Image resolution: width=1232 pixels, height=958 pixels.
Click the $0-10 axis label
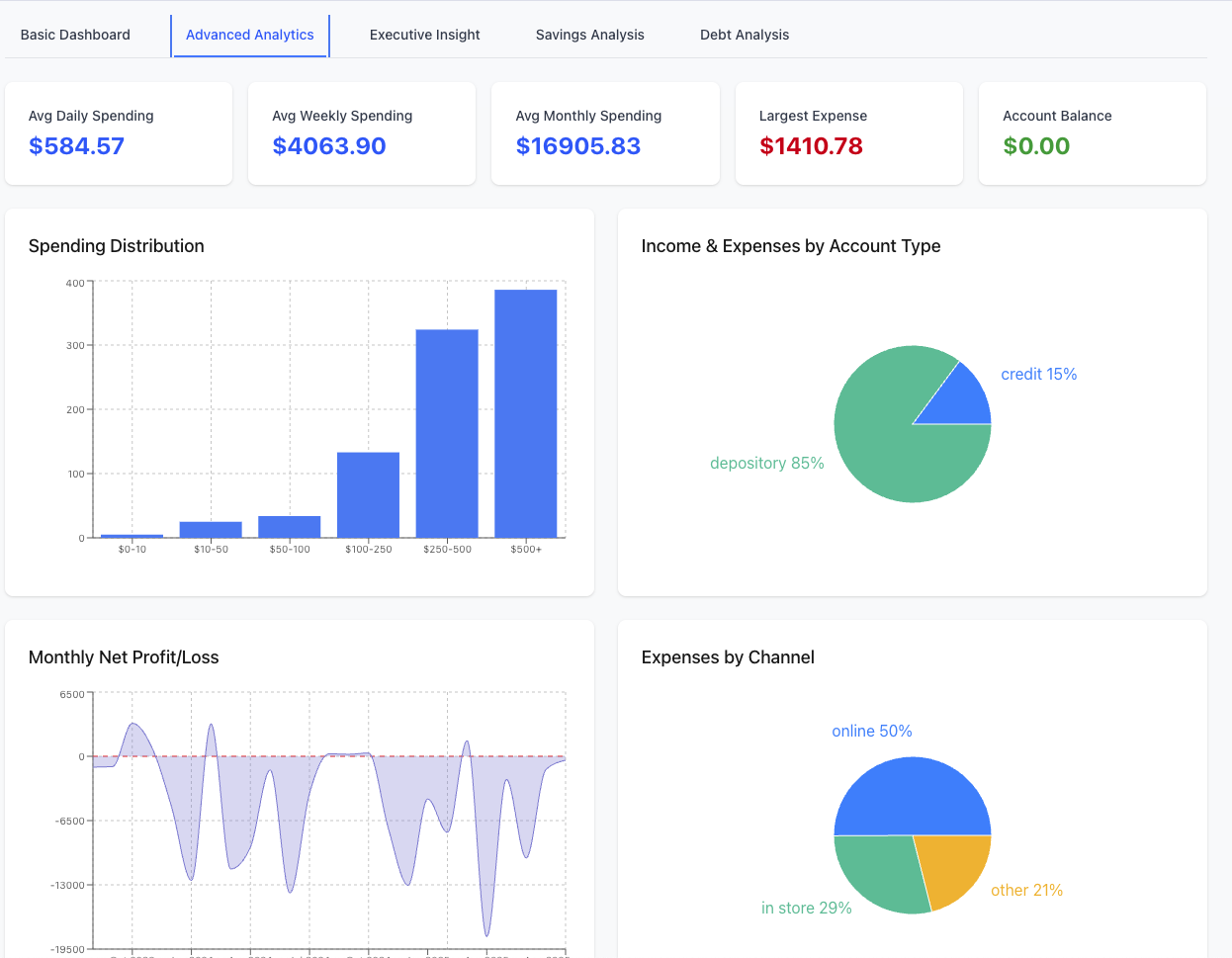(132, 549)
